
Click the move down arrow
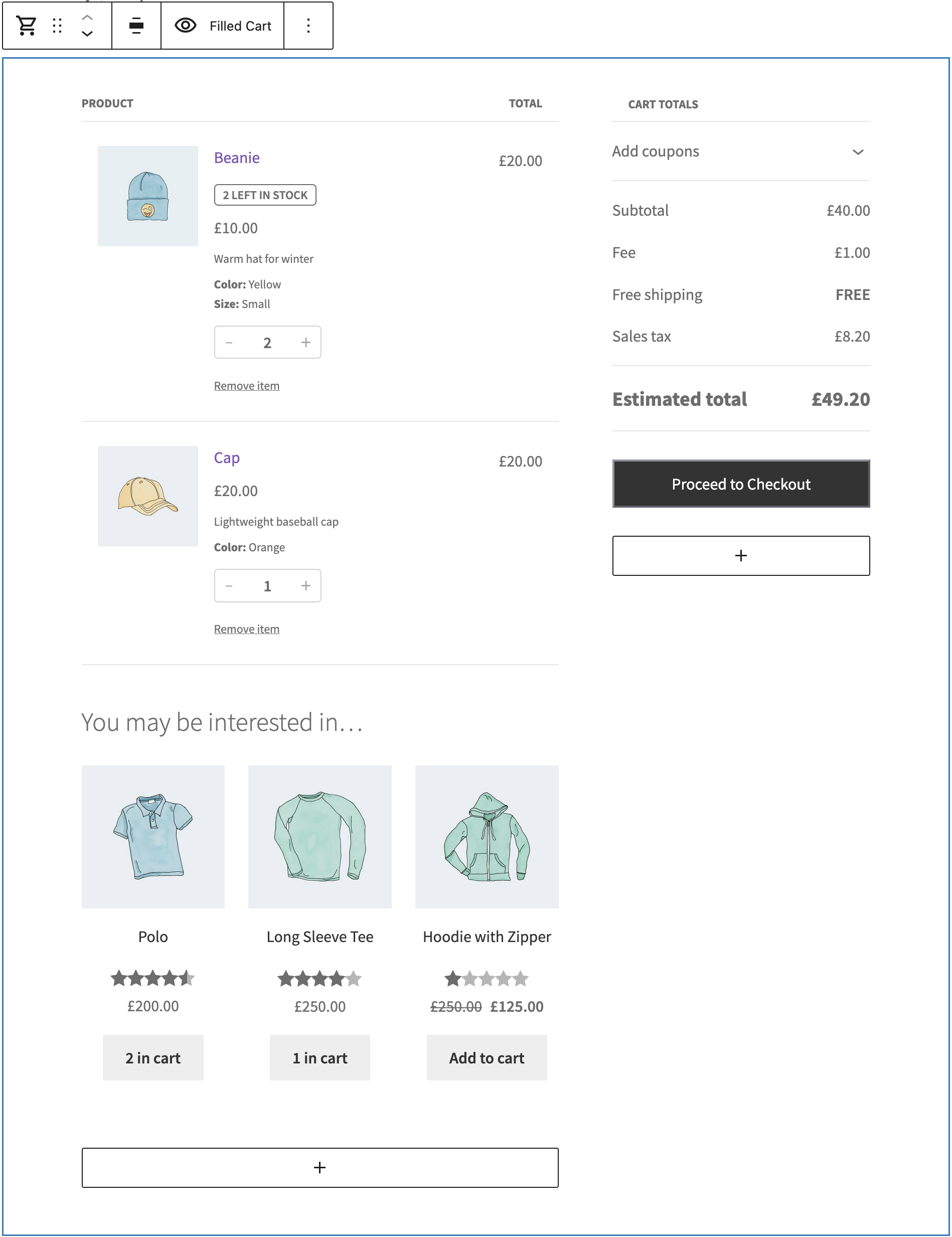(87, 34)
